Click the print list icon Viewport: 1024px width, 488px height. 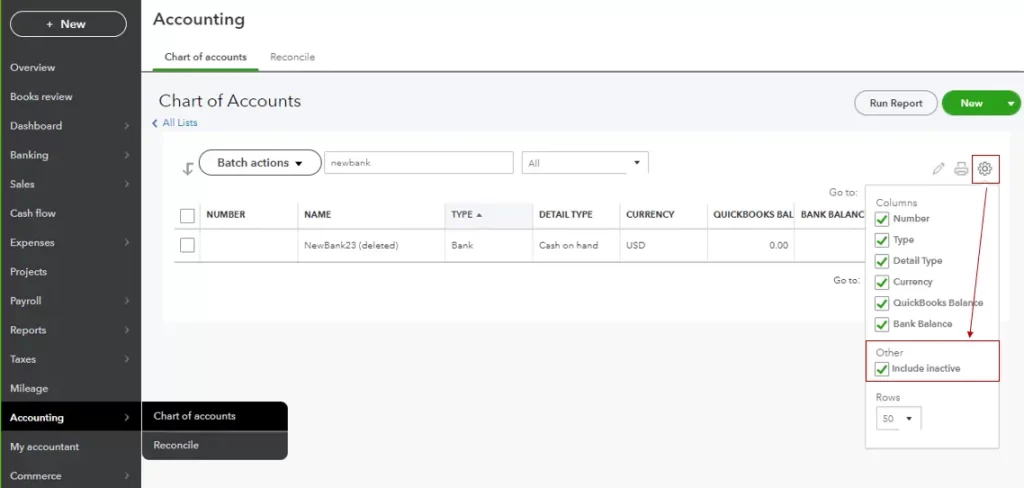(x=961, y=169)
